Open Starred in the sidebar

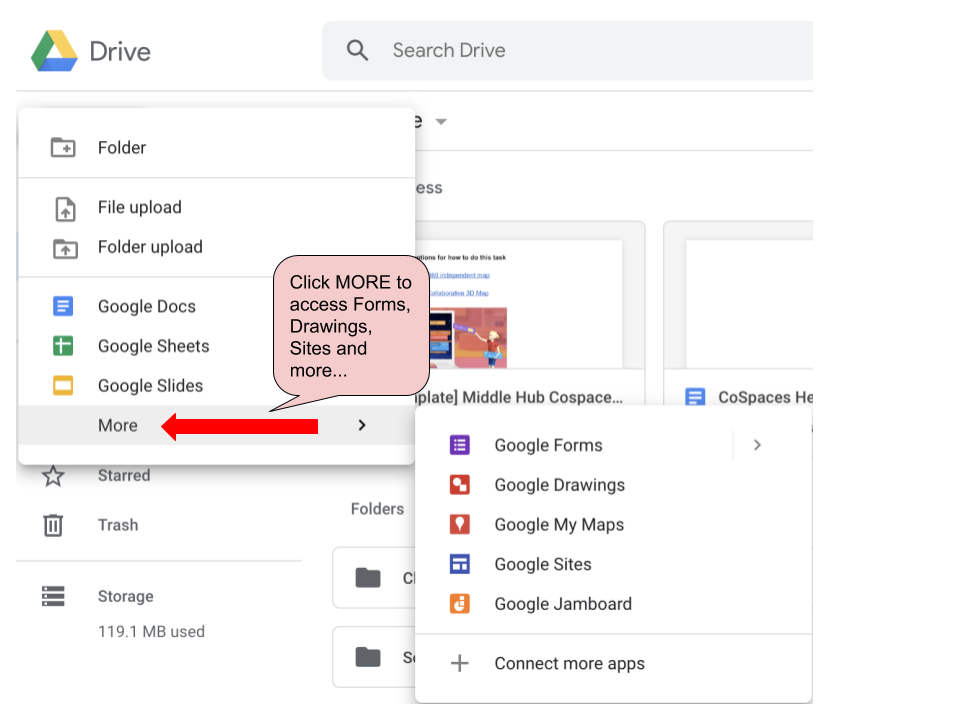click(x=124, y=476)
